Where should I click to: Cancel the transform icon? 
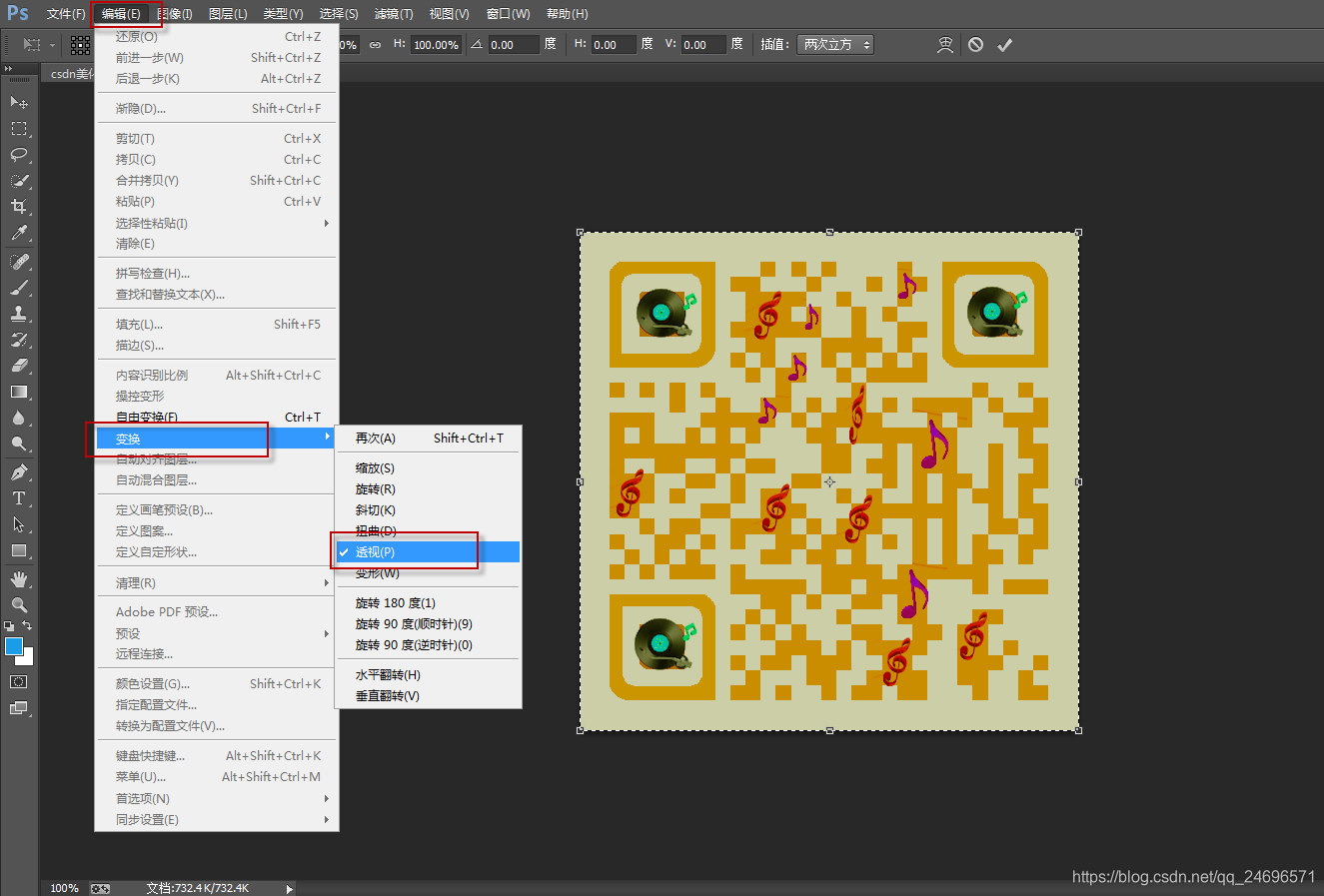(975, 44)
